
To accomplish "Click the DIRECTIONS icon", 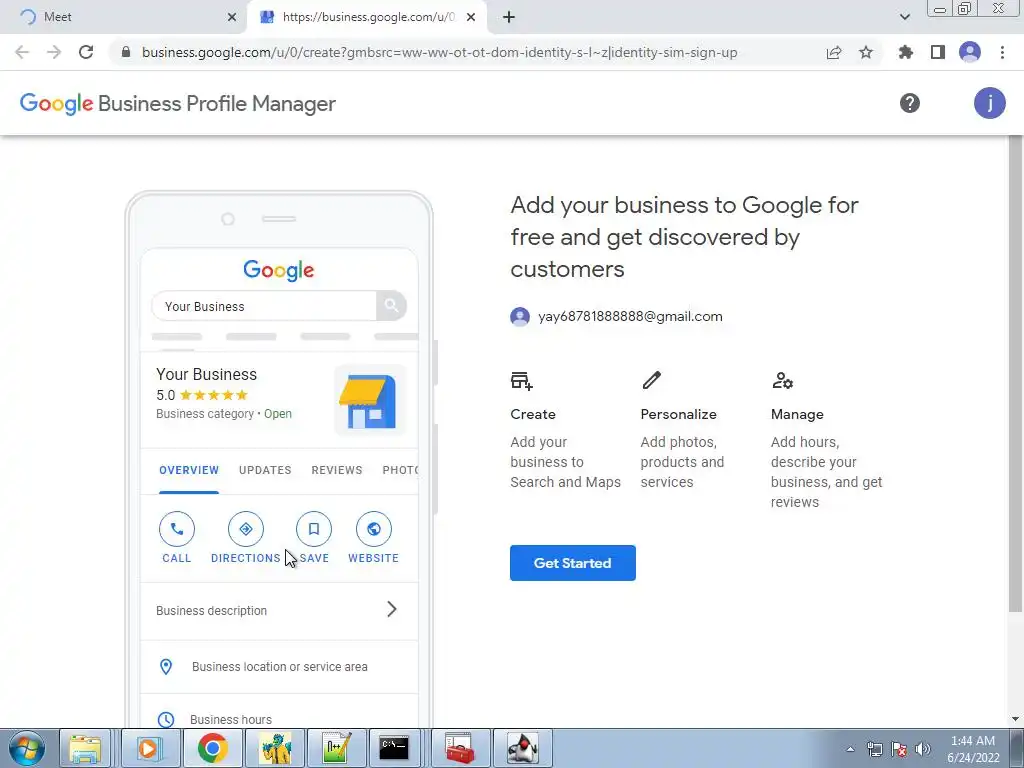I will coord(246,529).
